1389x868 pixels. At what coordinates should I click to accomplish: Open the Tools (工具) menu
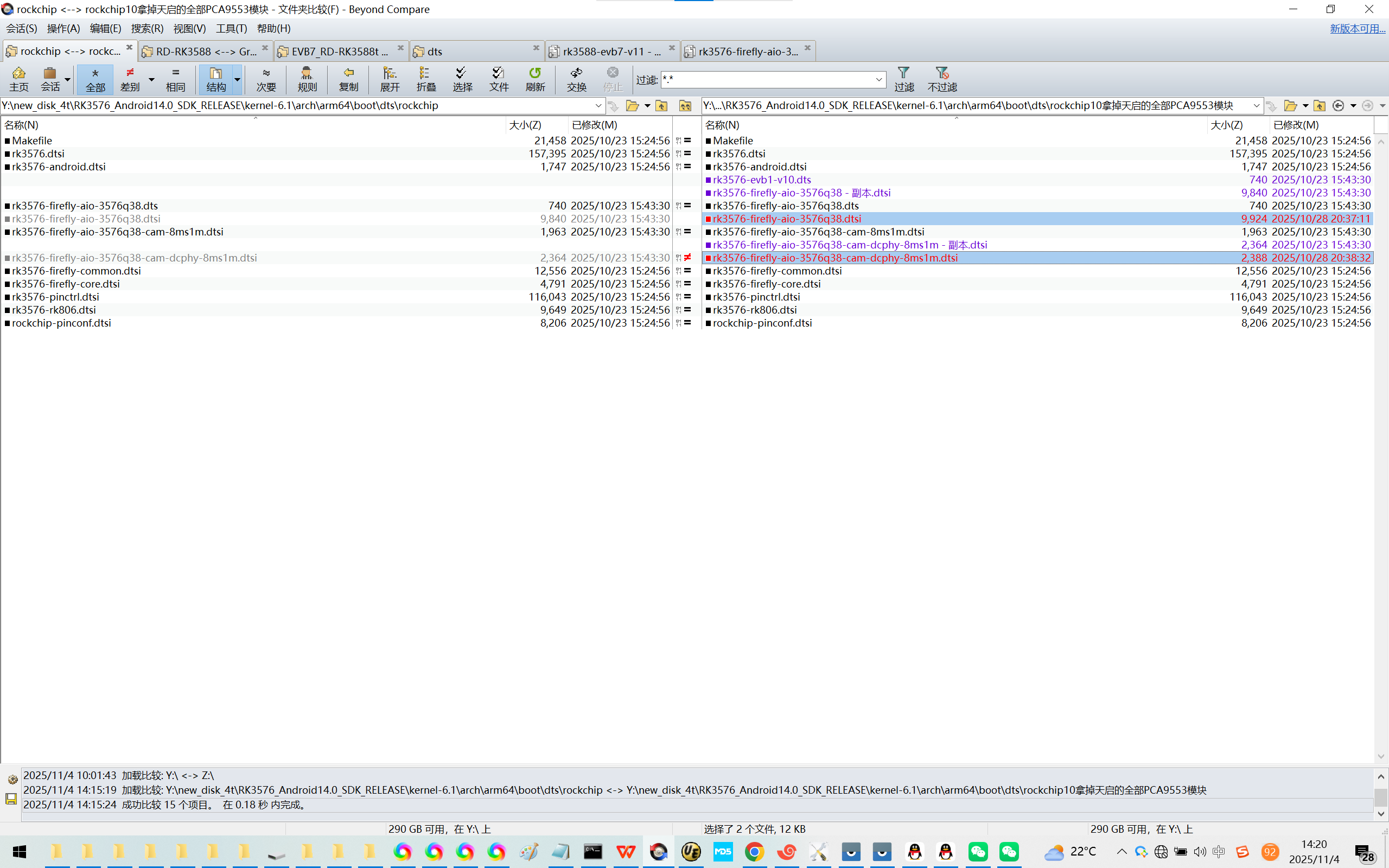[x=231, y=28]
